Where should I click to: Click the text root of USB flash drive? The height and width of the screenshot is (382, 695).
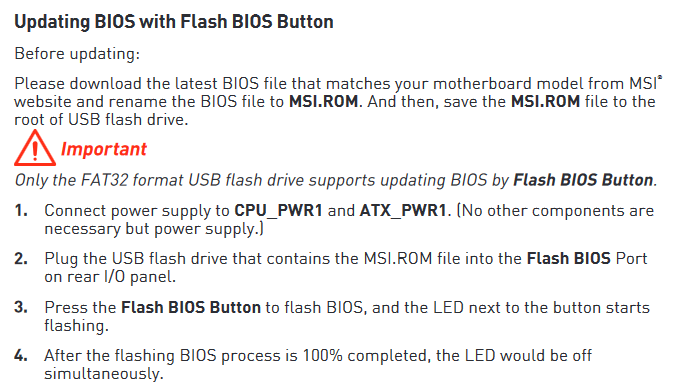tap(101, 120)
